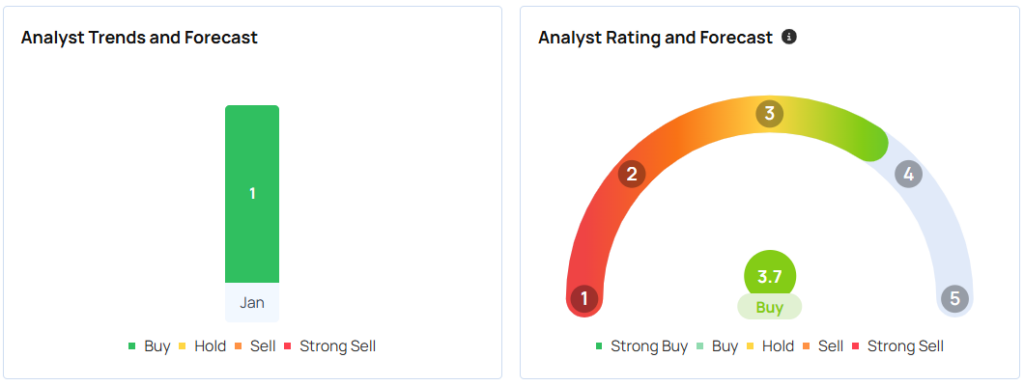Image resolution: width=1024 pixels, height=386 pixels.
Task: Click the 3.7 rating score circle
Action: click(770, 276)
